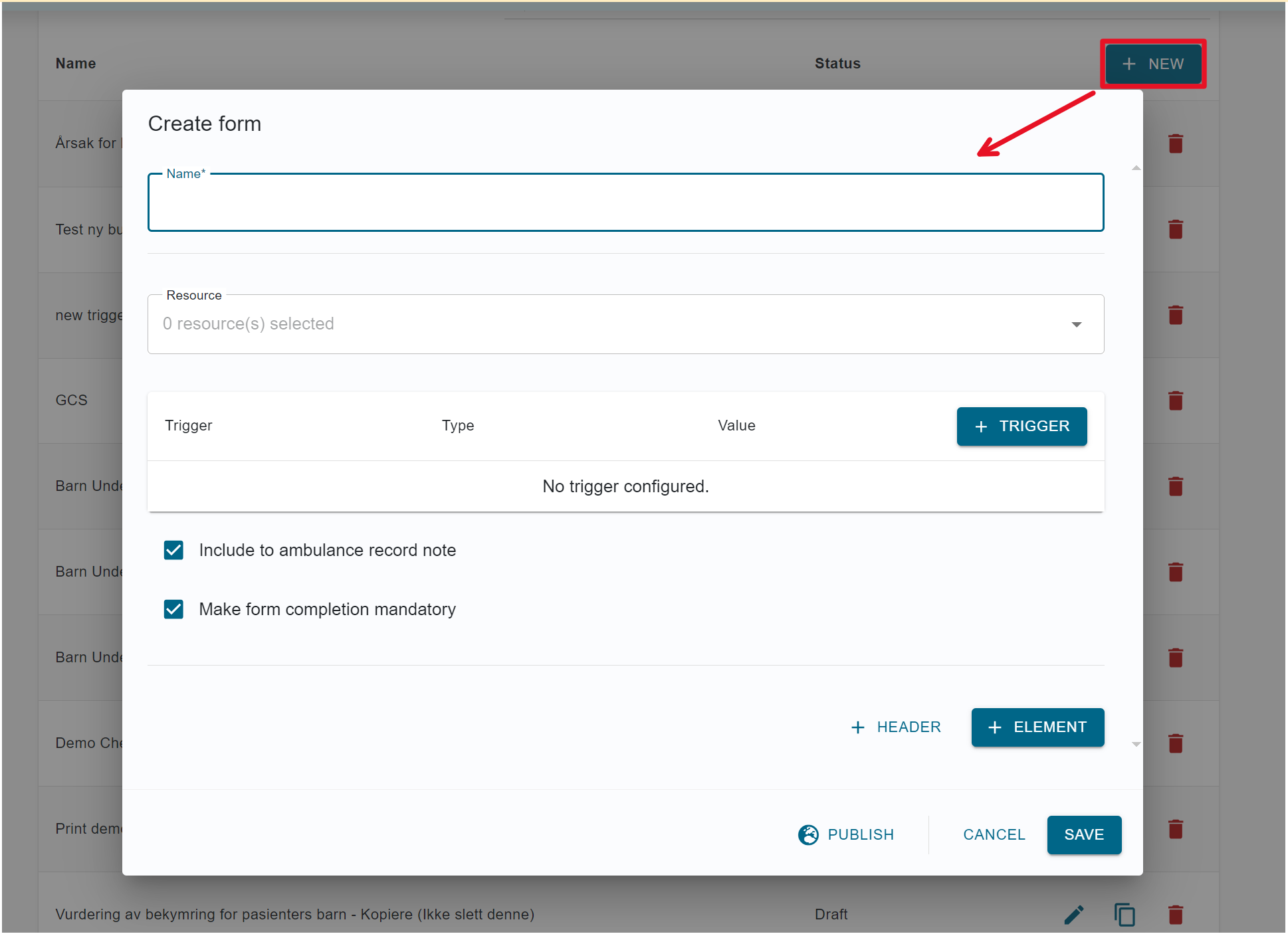1288x934 pixels.
Task: Click the + ELEMENT button to add element
Action: click(1039, 728)
